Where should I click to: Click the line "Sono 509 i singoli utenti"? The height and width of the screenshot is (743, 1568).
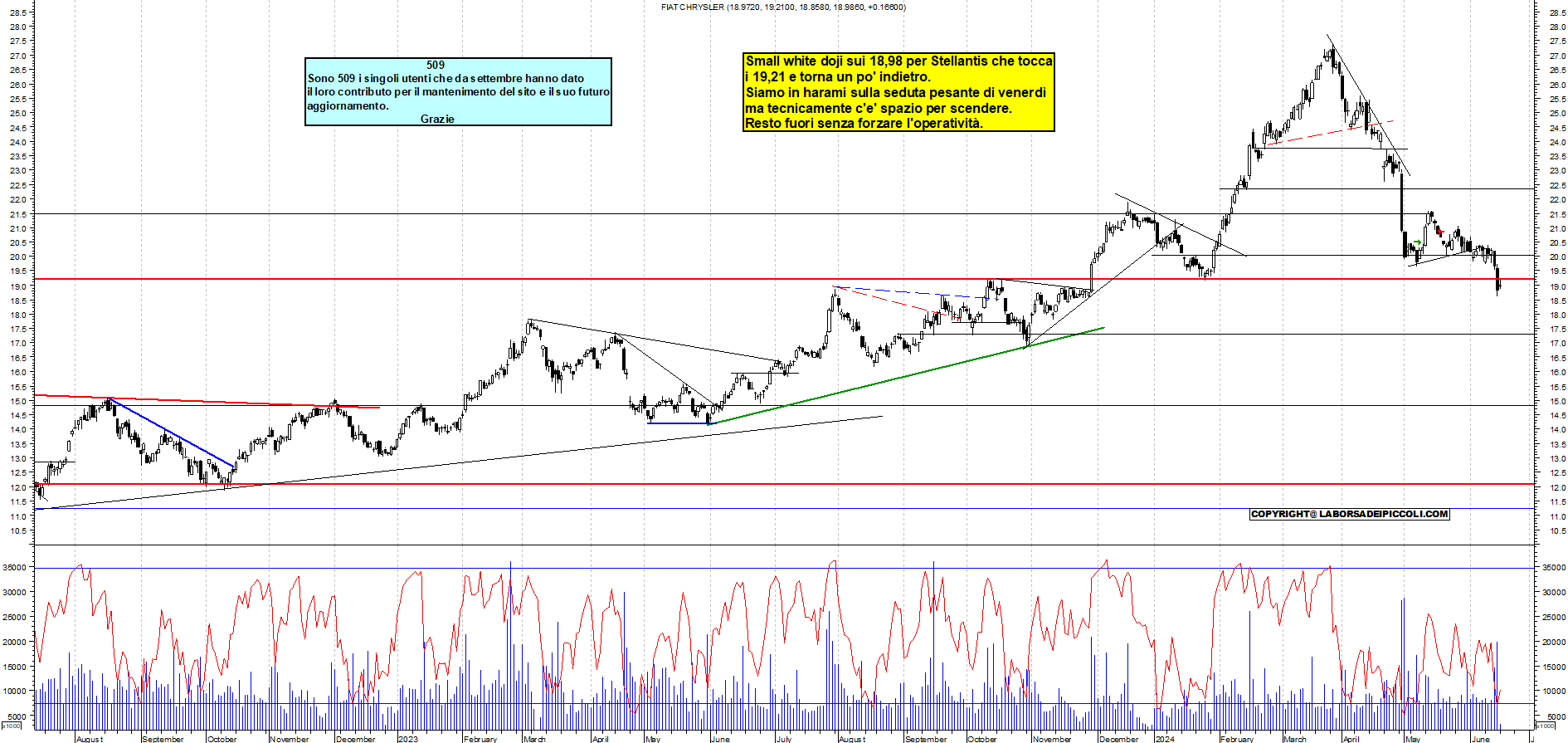tap(446, 78)
